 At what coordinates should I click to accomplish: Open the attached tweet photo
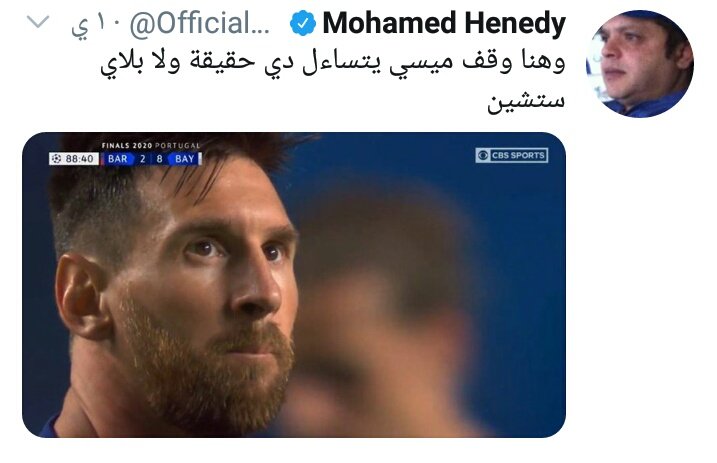[294, 285]
